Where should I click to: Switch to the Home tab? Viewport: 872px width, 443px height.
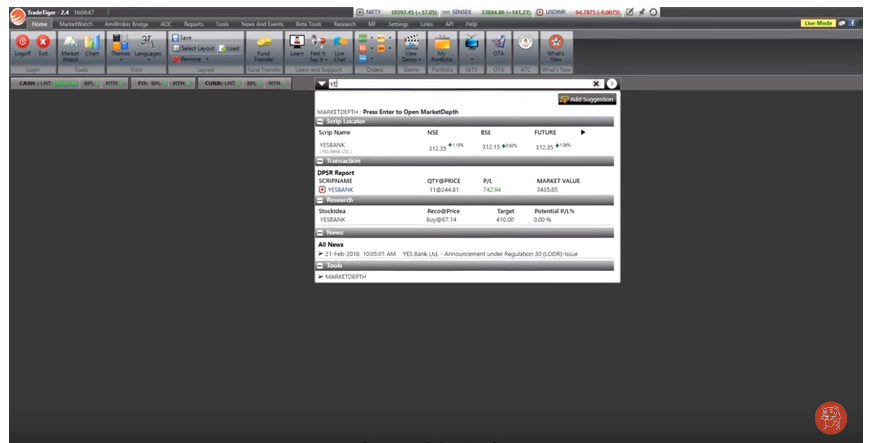tap(39, 24)
